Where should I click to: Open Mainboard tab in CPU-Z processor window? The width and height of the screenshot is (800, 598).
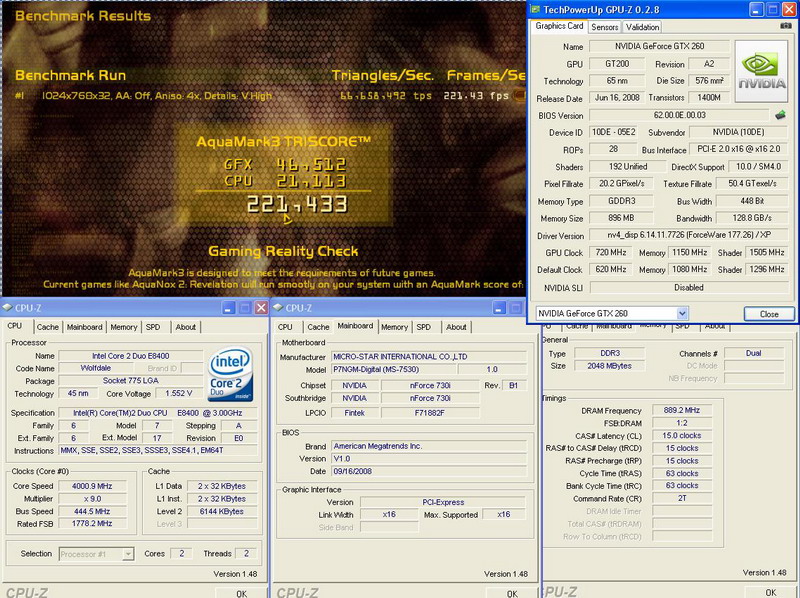point(84,327)
